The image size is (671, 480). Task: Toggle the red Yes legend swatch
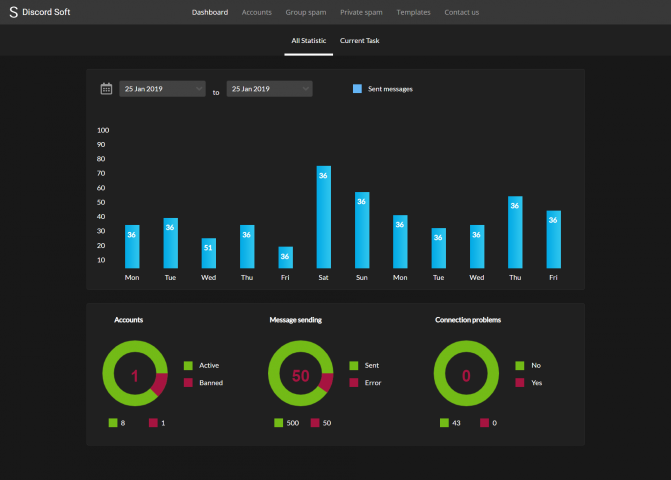click(x=520, y=382)
